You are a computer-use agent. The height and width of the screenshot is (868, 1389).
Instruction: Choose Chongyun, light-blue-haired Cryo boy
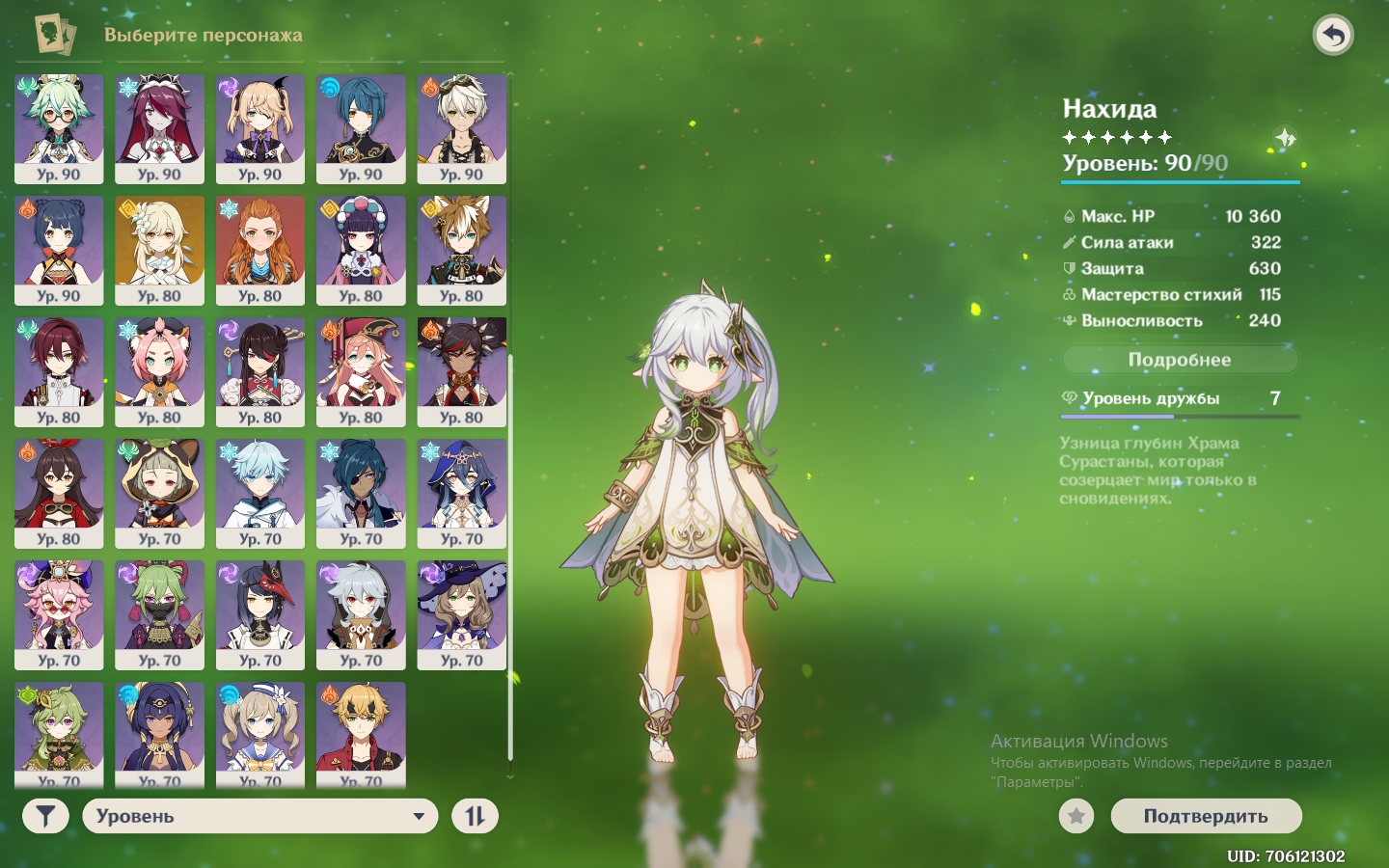click(x=260, y=494)
